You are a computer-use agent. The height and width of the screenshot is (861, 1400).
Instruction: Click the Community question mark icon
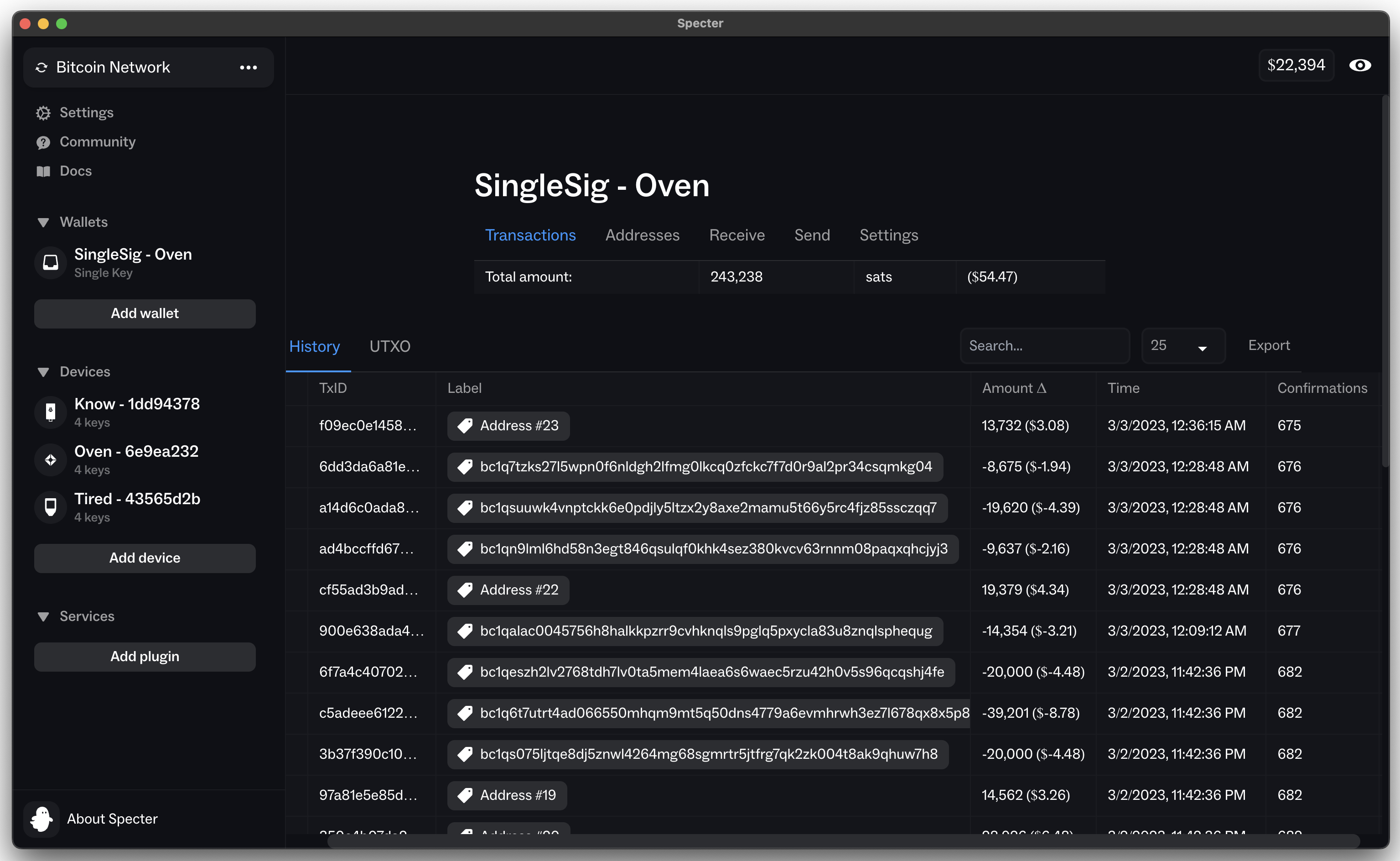[x=43, y=142]
